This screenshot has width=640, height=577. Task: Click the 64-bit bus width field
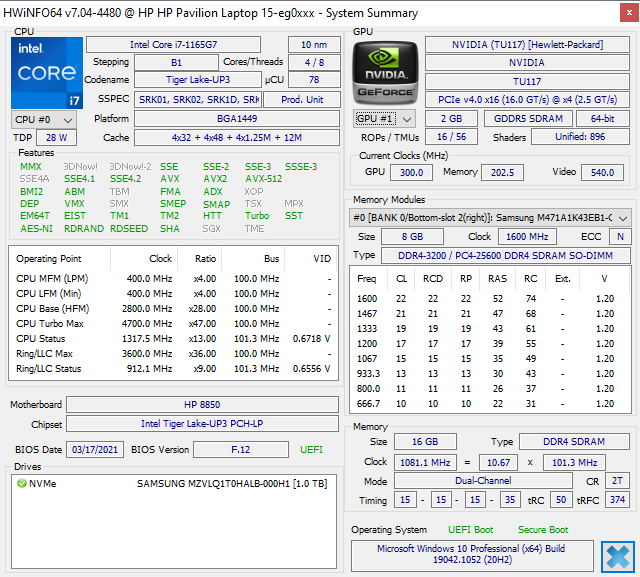tap(602, 118)
